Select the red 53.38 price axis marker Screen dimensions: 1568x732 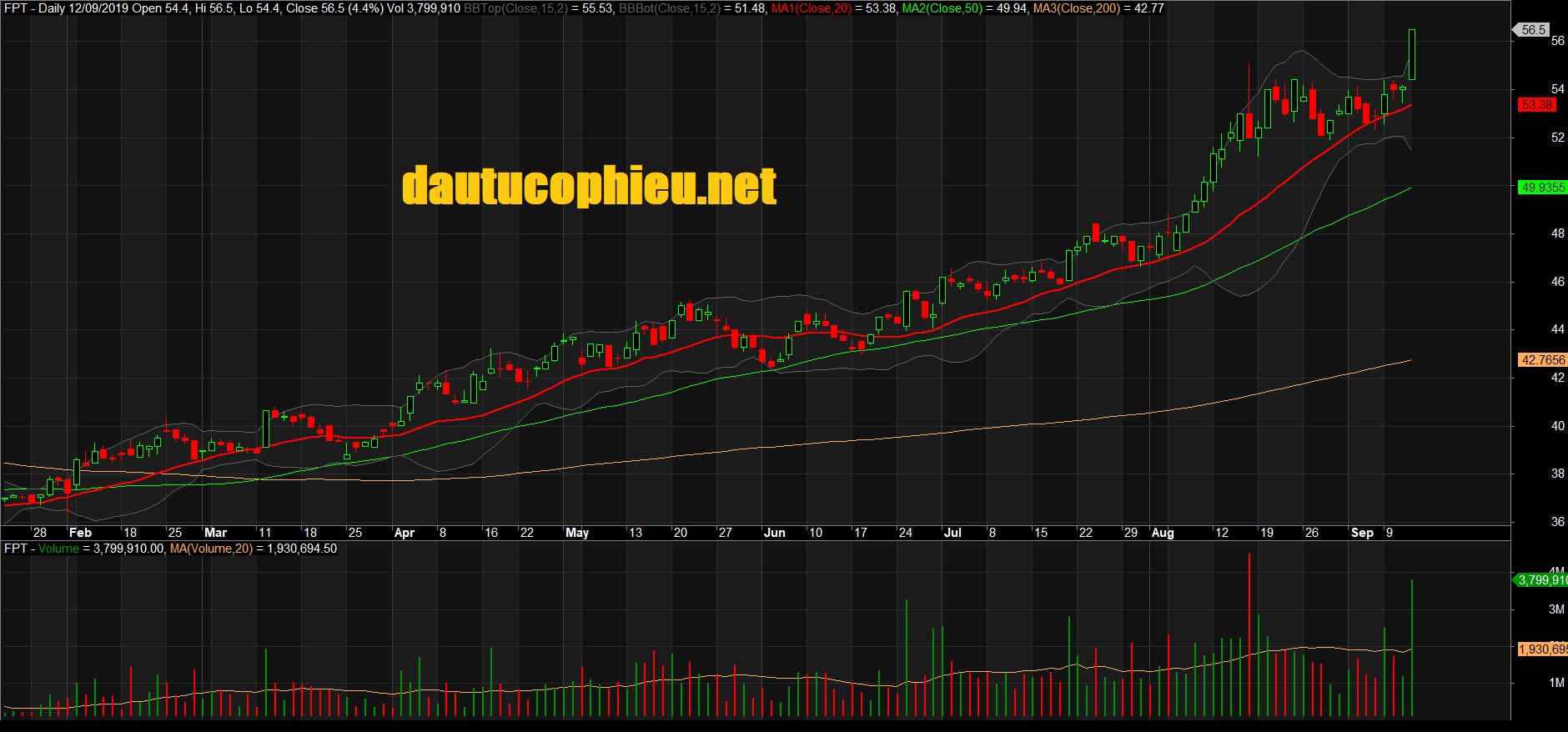[x=1537, y=105]
